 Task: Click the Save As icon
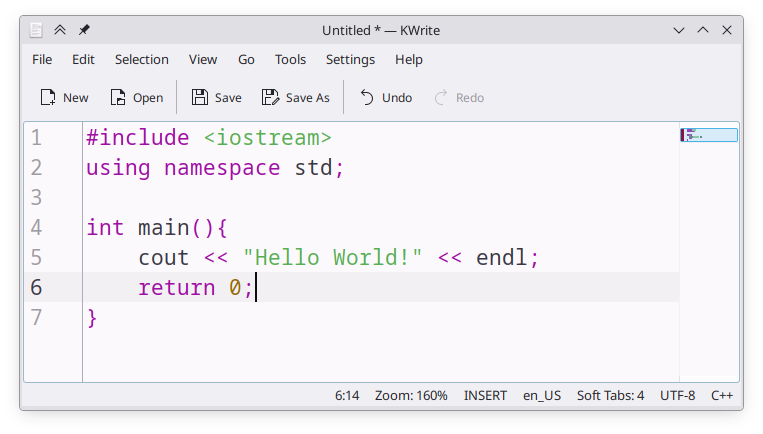pos(271,98)
